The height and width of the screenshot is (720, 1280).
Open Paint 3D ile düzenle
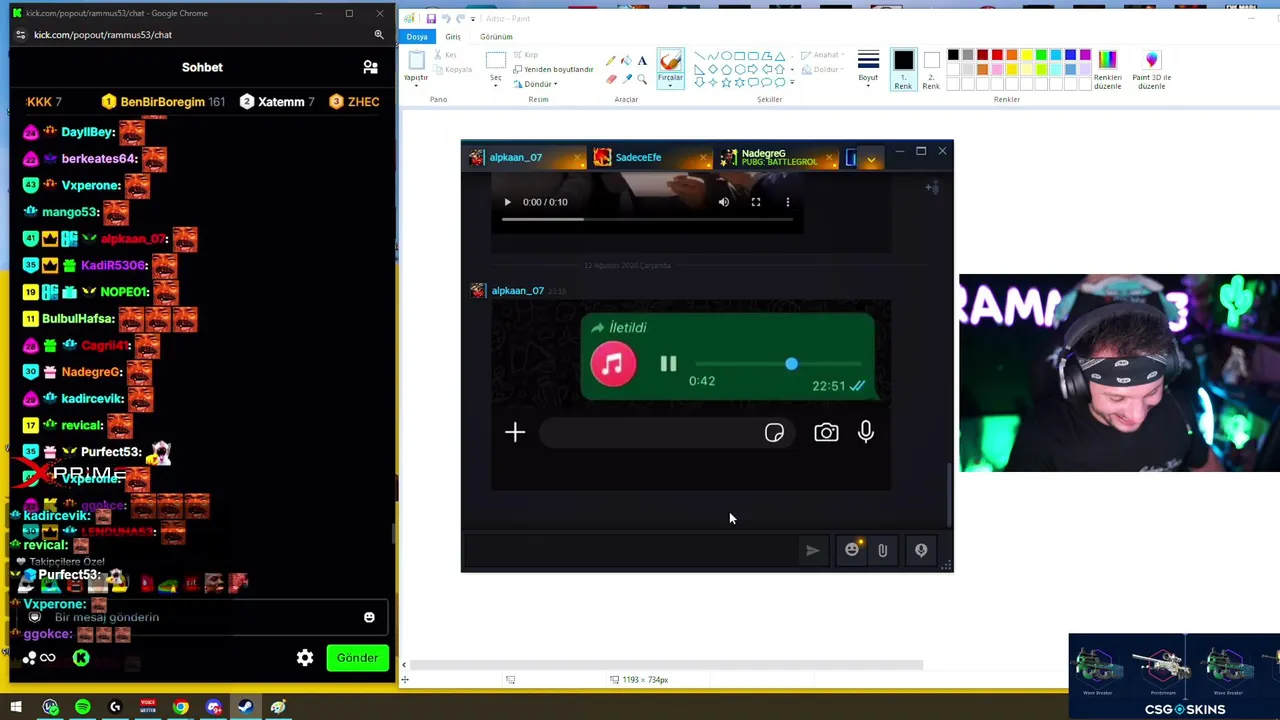click(1151, 69)
